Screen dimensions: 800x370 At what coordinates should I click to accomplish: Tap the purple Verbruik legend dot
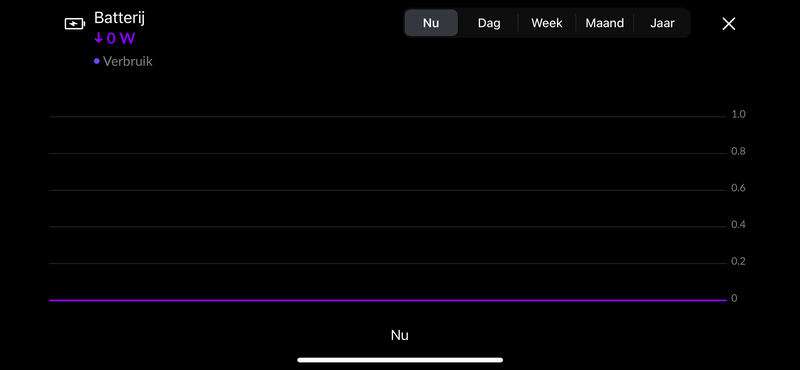[96, 61]
